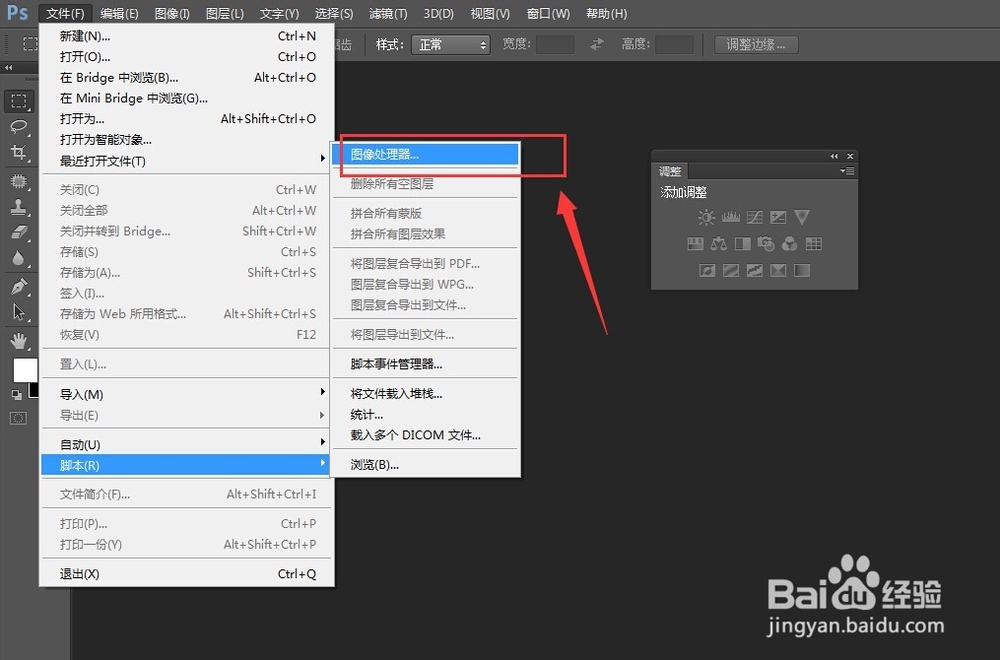The image size is (1000, 660).
Task: Click the white foreground color swatch
Action: [x=25, y=370]
